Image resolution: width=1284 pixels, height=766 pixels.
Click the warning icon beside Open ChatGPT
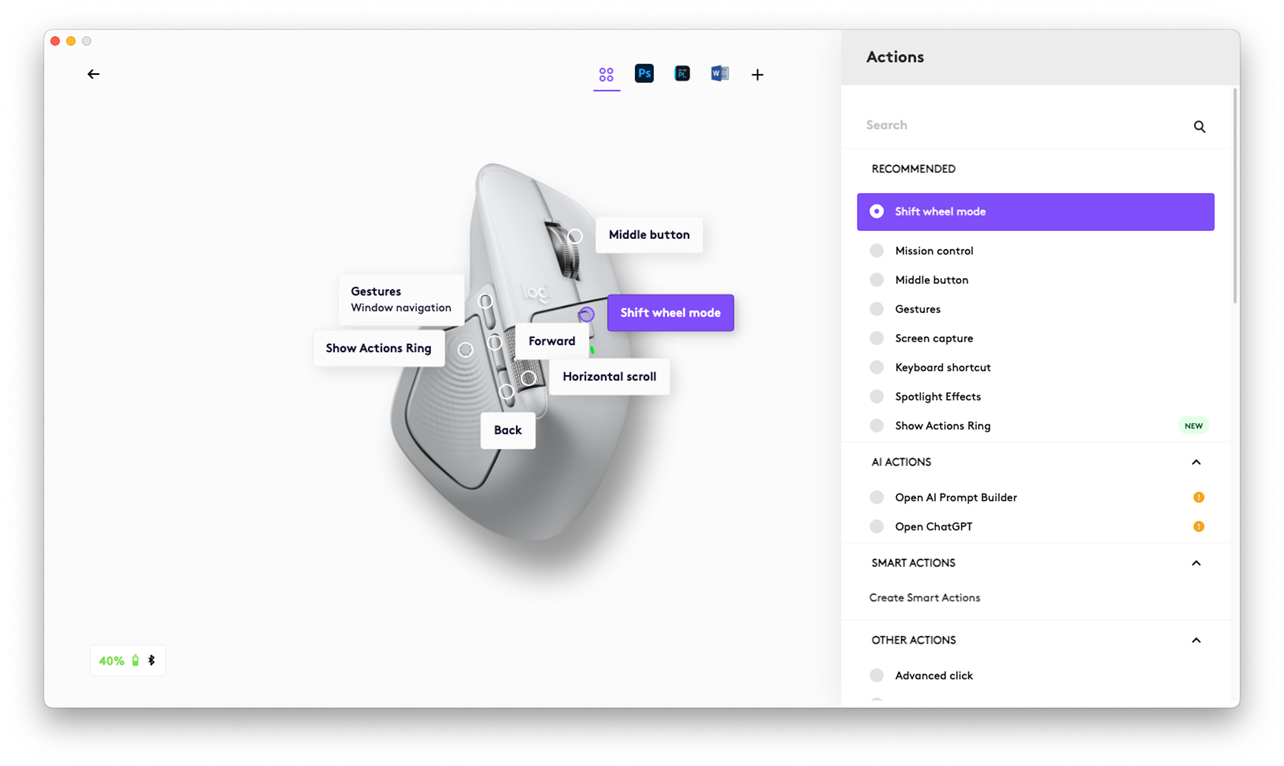[x=1198, y=525]
